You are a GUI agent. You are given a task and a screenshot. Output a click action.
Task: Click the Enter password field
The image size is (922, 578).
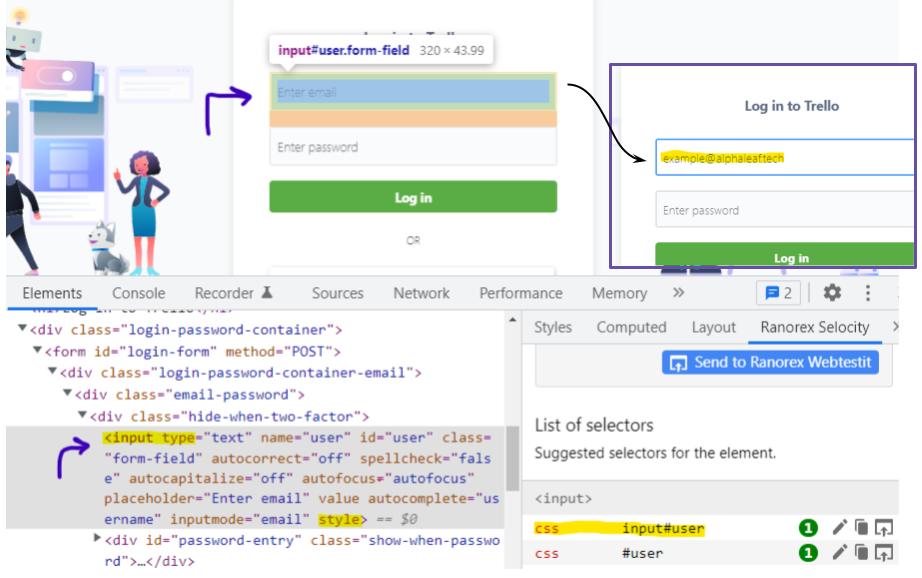coord(412,148)
